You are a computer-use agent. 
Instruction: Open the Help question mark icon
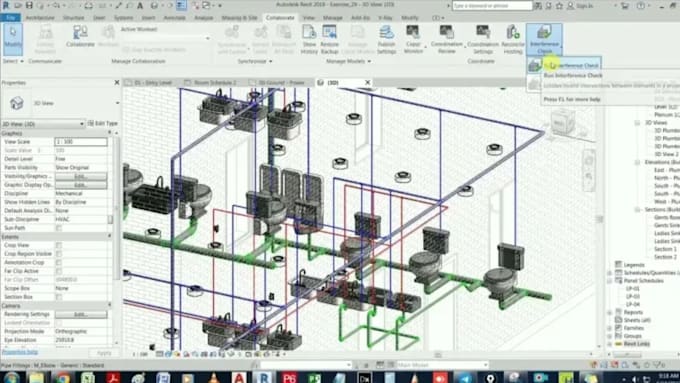[x=641, y=6]
